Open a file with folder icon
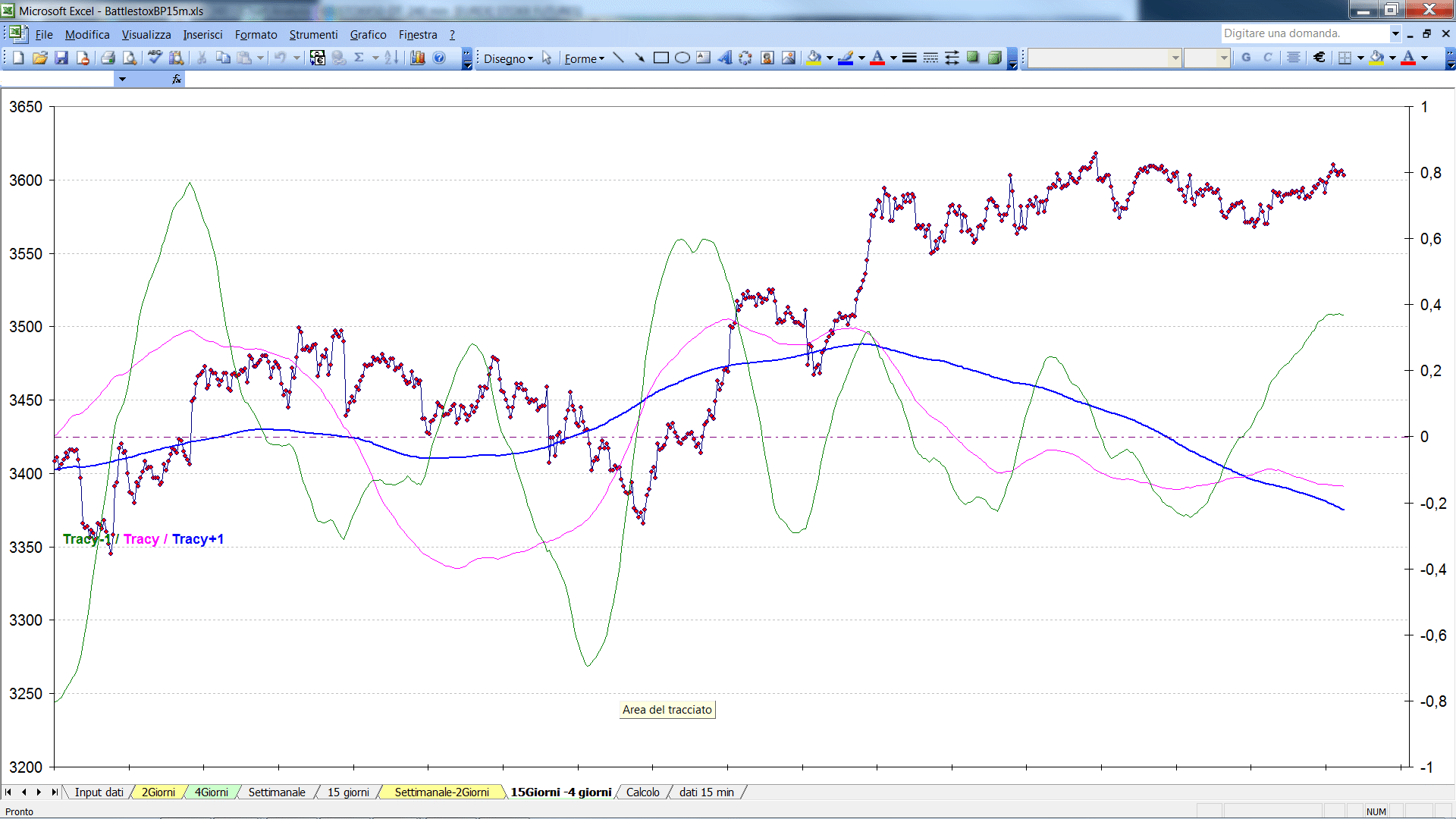This screenshot has width=1456, height=819. coord(40,58)
